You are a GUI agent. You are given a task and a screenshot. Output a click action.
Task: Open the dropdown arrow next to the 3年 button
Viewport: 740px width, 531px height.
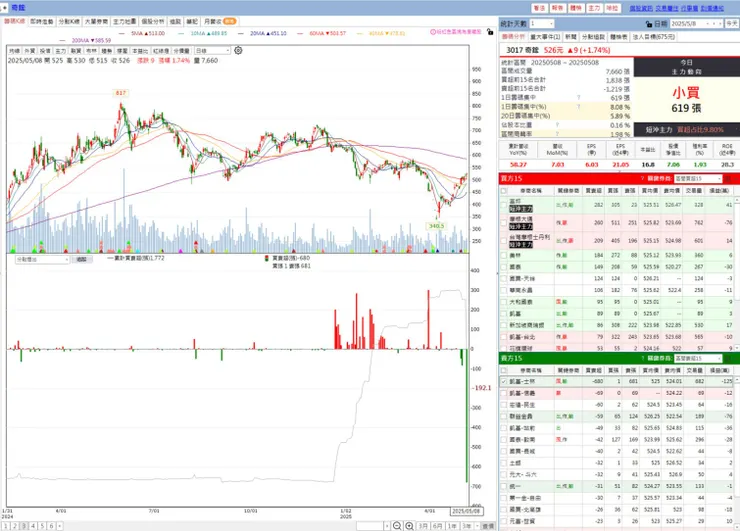coord(478,526)
